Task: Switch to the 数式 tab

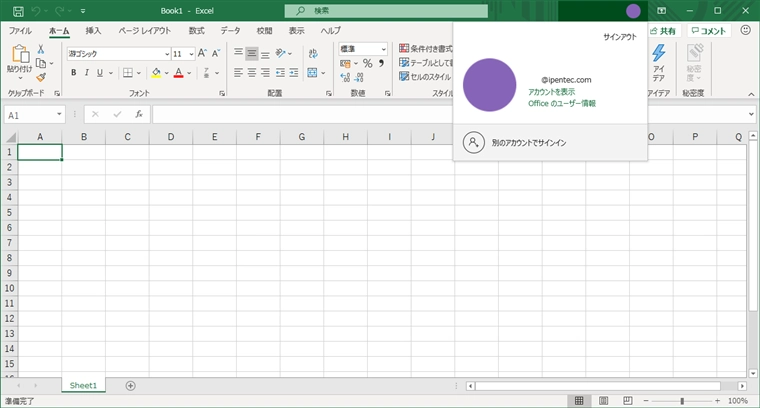Action: 196,31
